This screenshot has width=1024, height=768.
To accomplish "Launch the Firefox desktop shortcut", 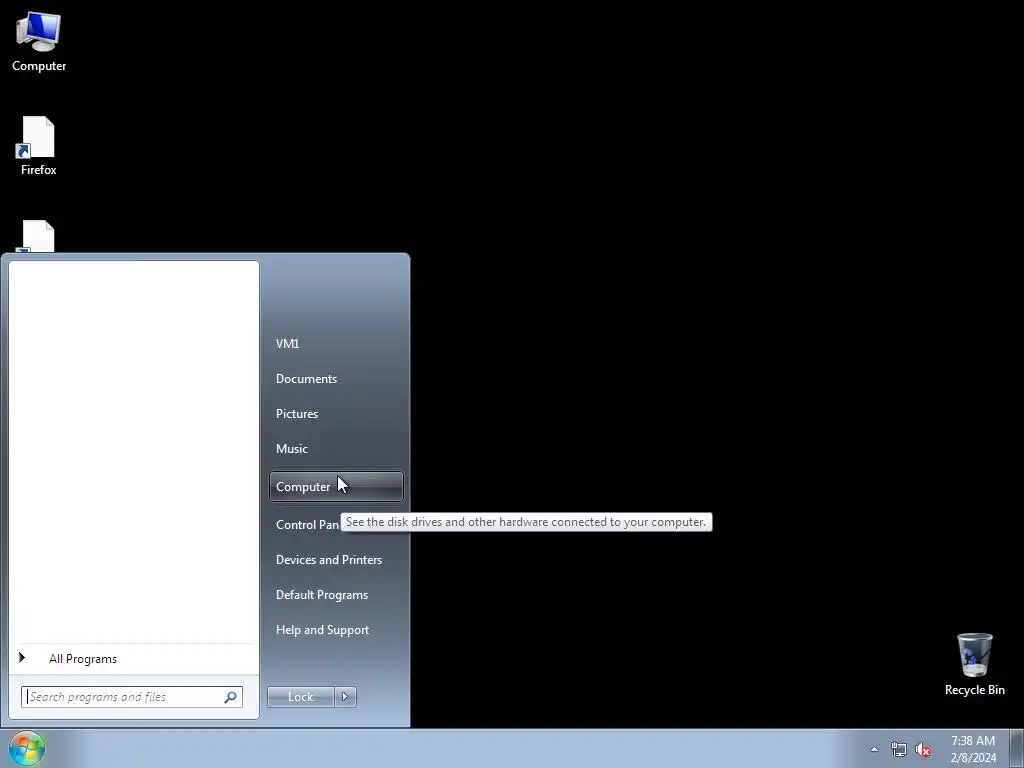I will [39, 146].
